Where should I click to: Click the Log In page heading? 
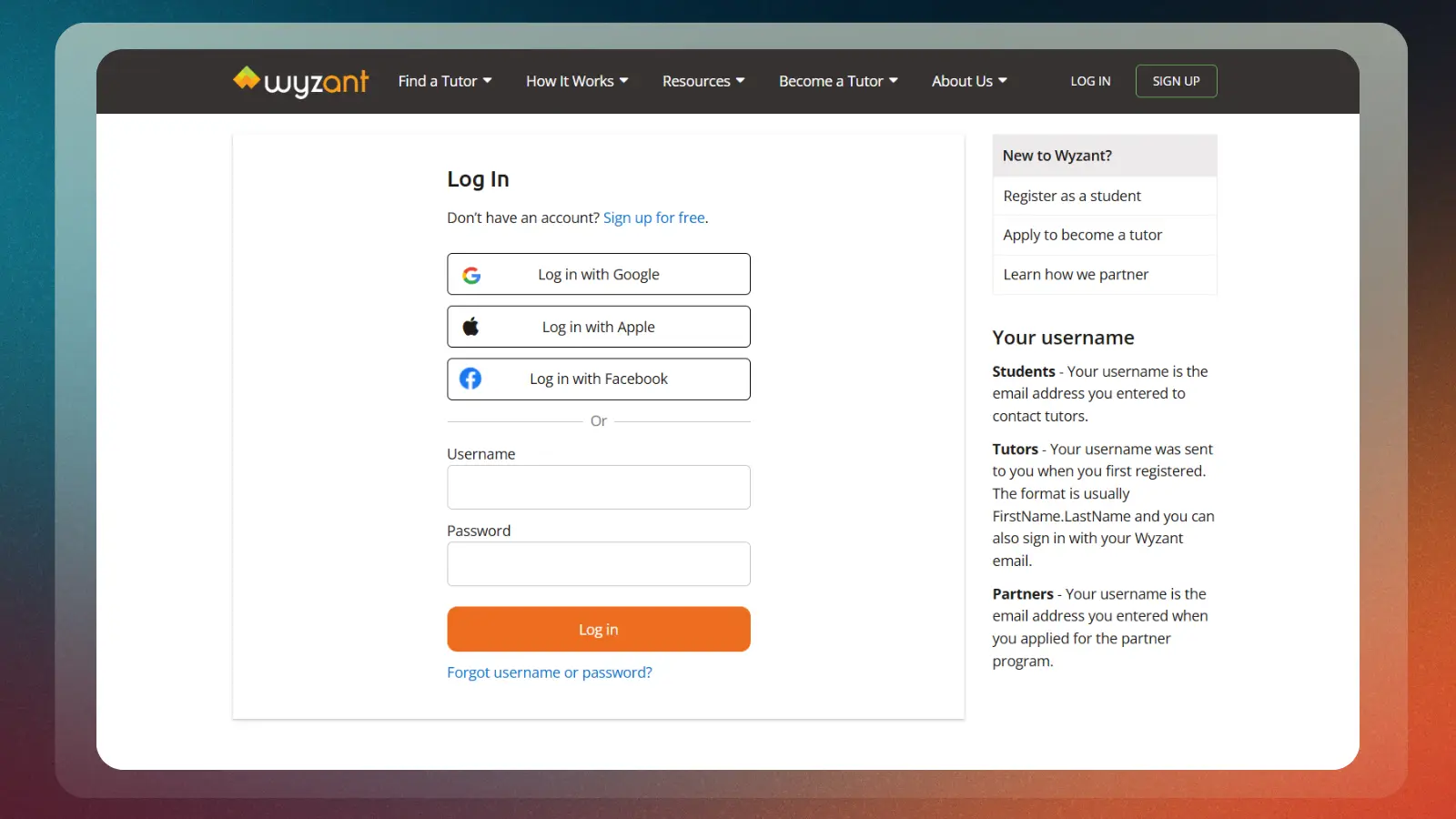click(478, 179)
